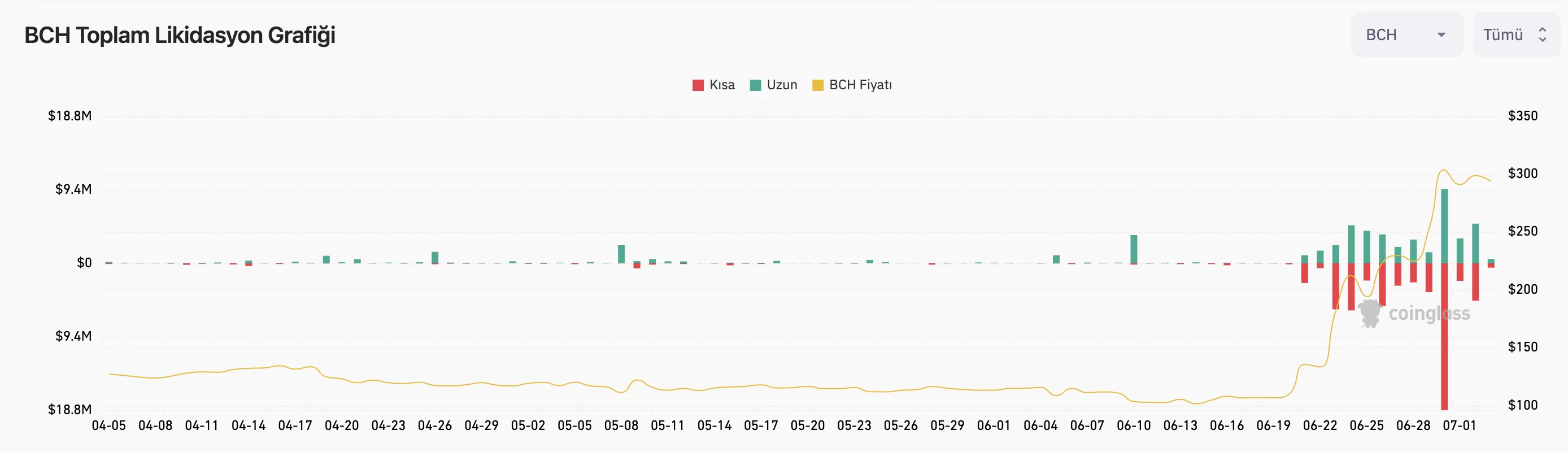Click the dropdown arrow beside BCH
The image size is (1568, 452).
1441,34
